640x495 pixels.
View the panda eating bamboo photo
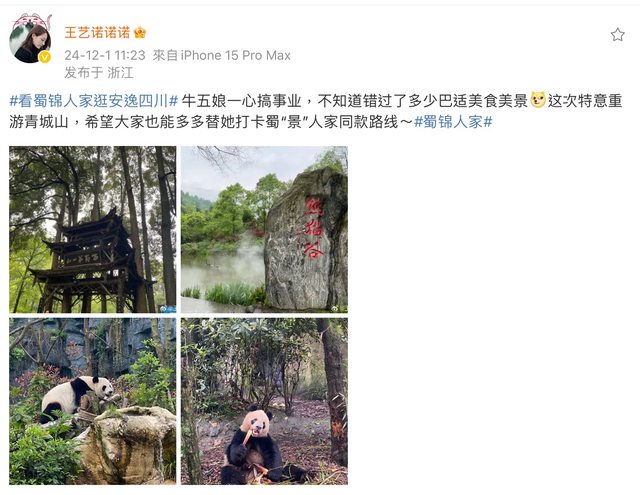coord(264,401)
